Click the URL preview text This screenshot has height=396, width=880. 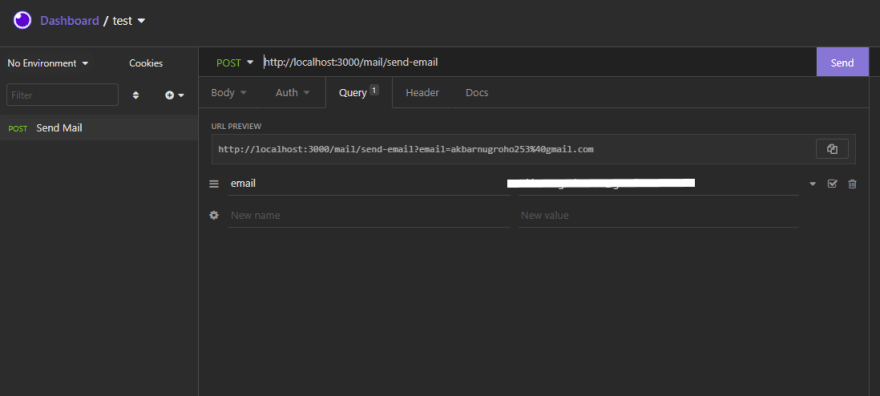click(406, 149)
